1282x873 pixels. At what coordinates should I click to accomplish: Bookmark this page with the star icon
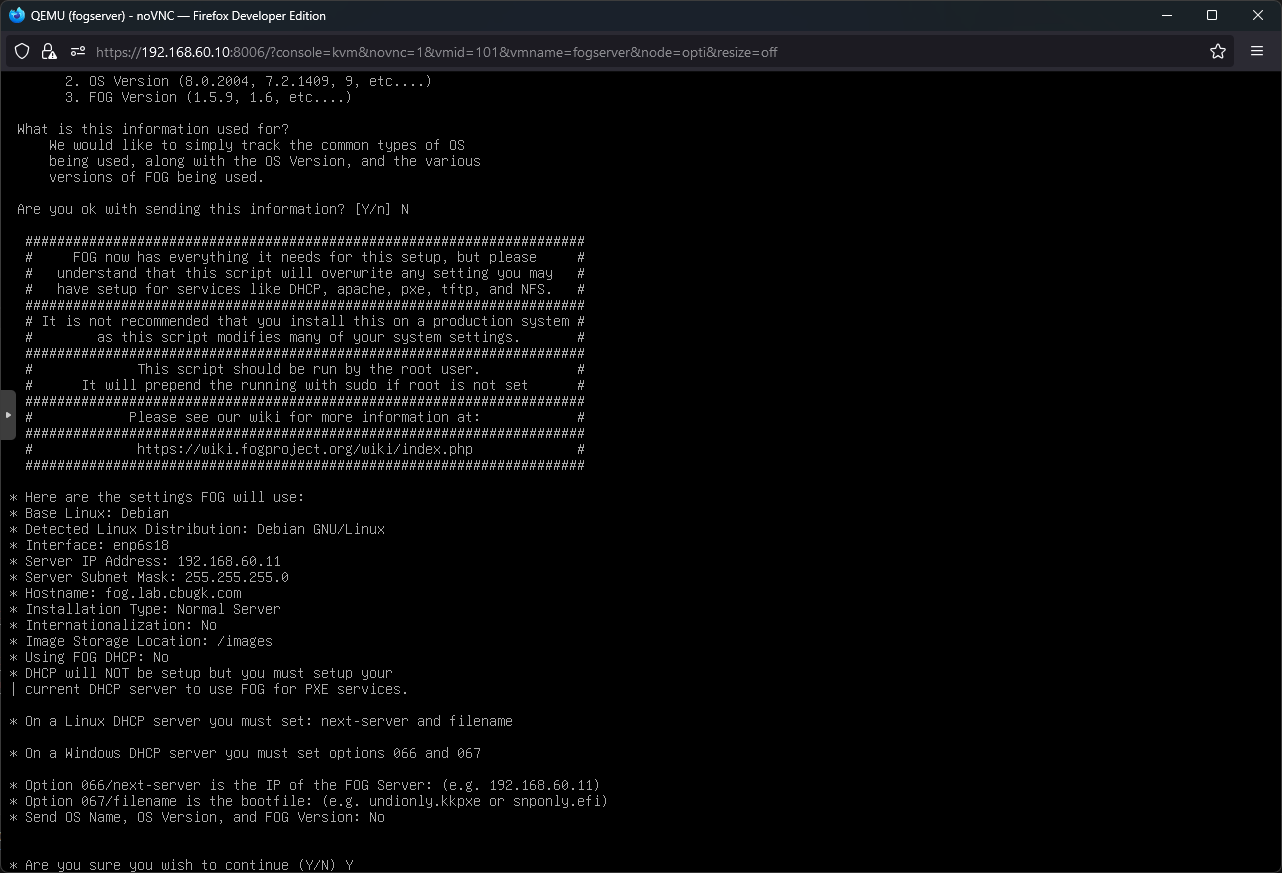(x=1217, y=52)
